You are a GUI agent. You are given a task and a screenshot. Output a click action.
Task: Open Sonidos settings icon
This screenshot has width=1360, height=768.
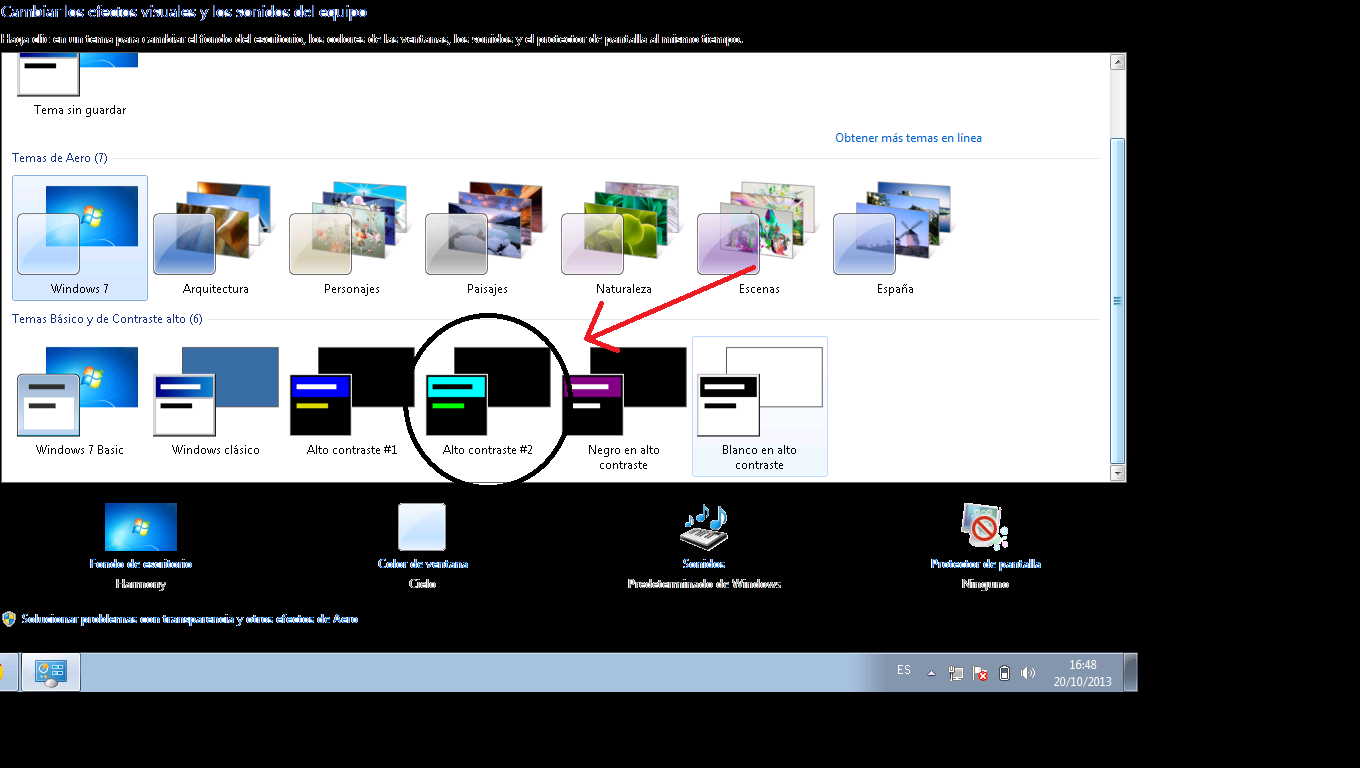[704, 528]
